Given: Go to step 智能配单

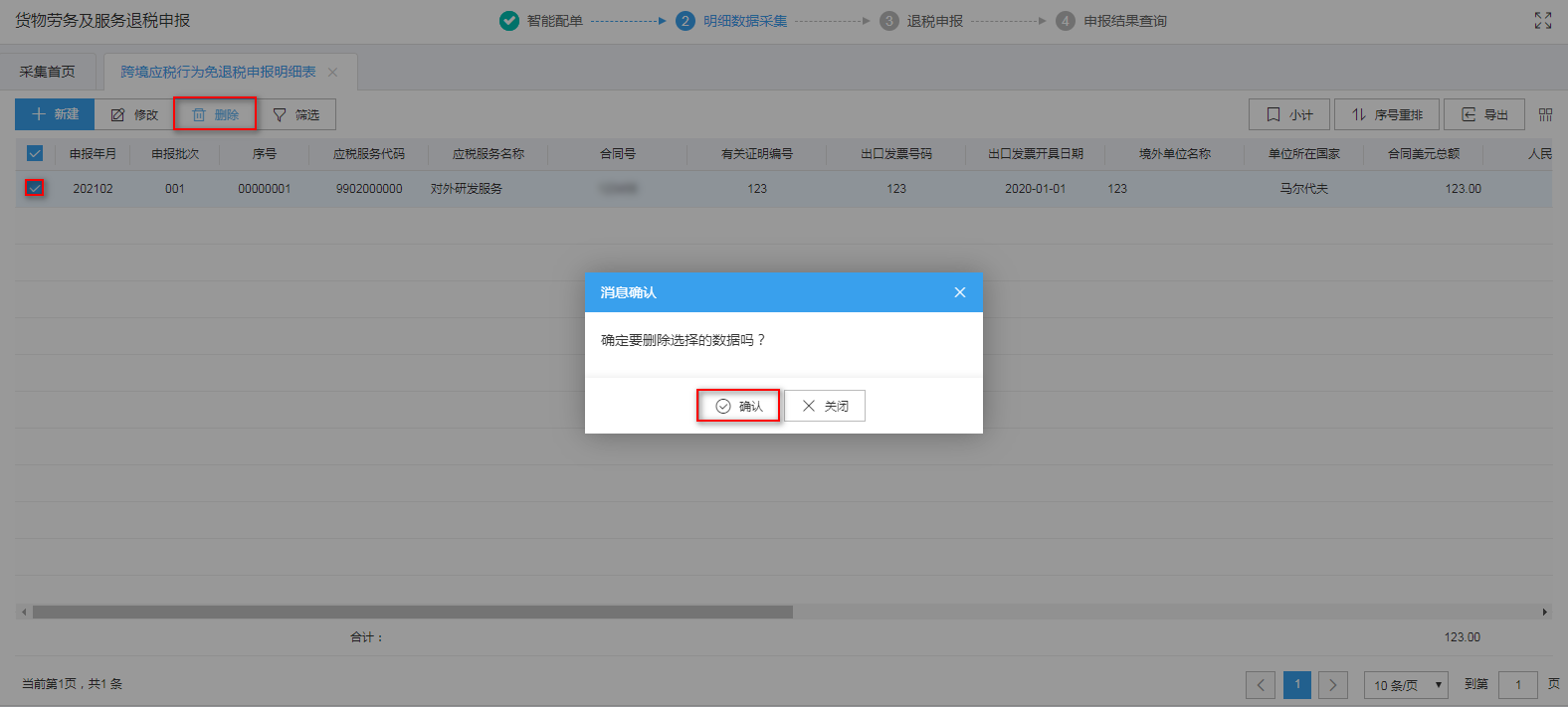Looking at the screenshot, I should pos(541,21).
